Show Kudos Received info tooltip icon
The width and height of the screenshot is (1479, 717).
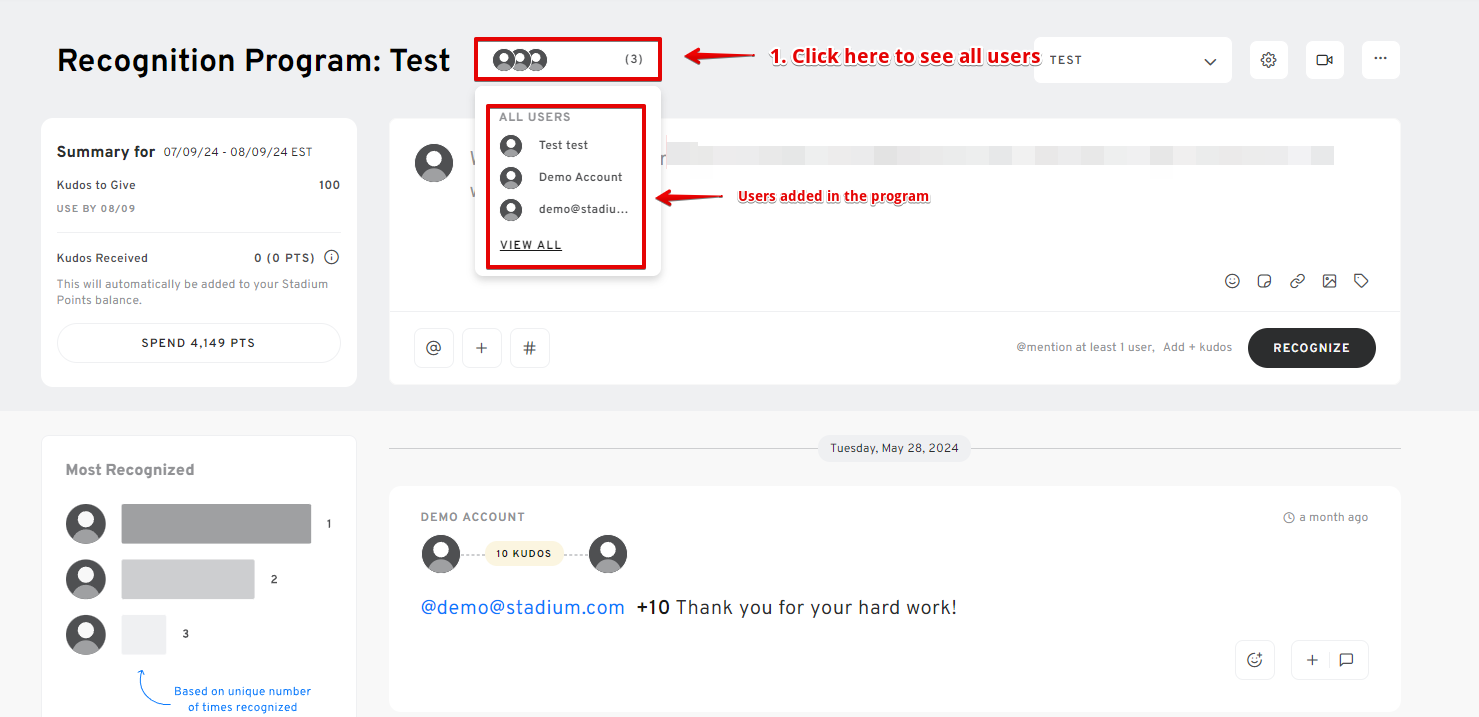click(332, 257)
